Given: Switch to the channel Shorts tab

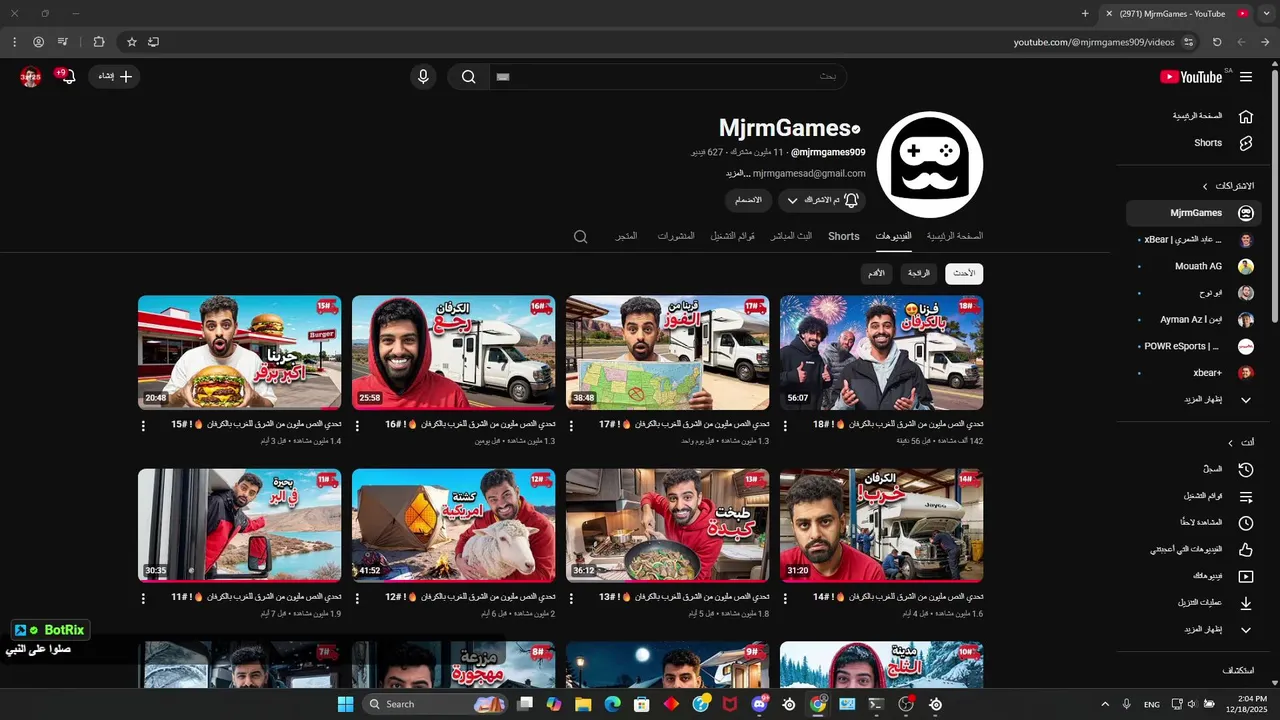Looking at the screenshot, I should [844, 237].
